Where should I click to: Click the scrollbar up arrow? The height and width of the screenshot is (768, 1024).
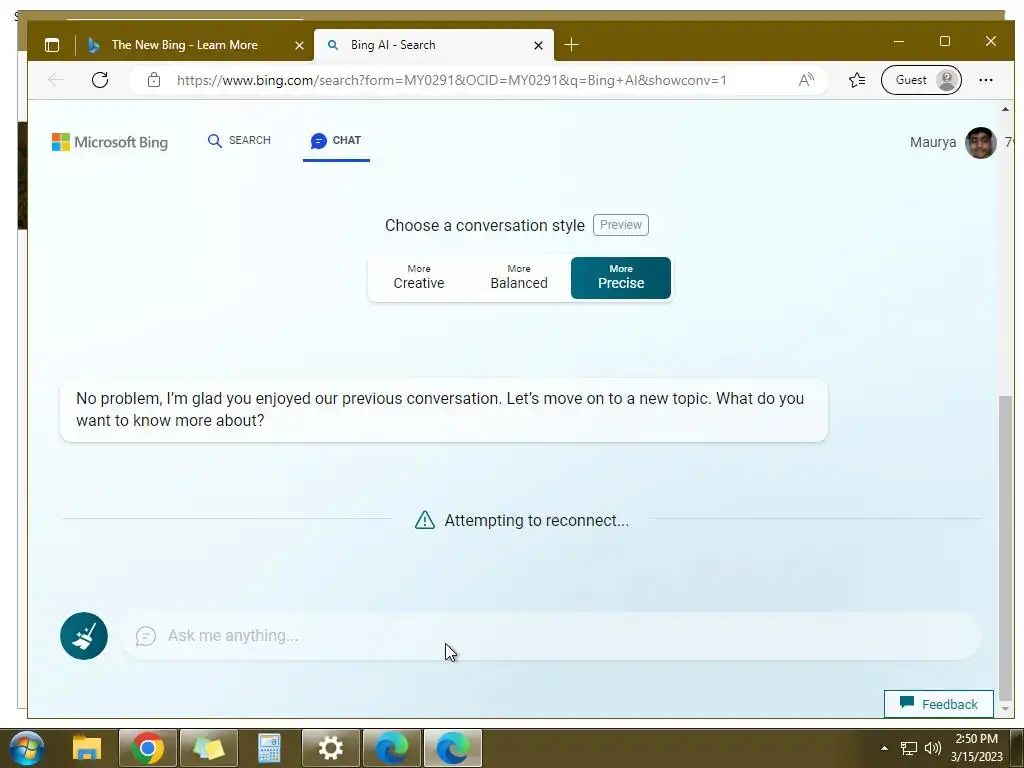(1005, 109)
